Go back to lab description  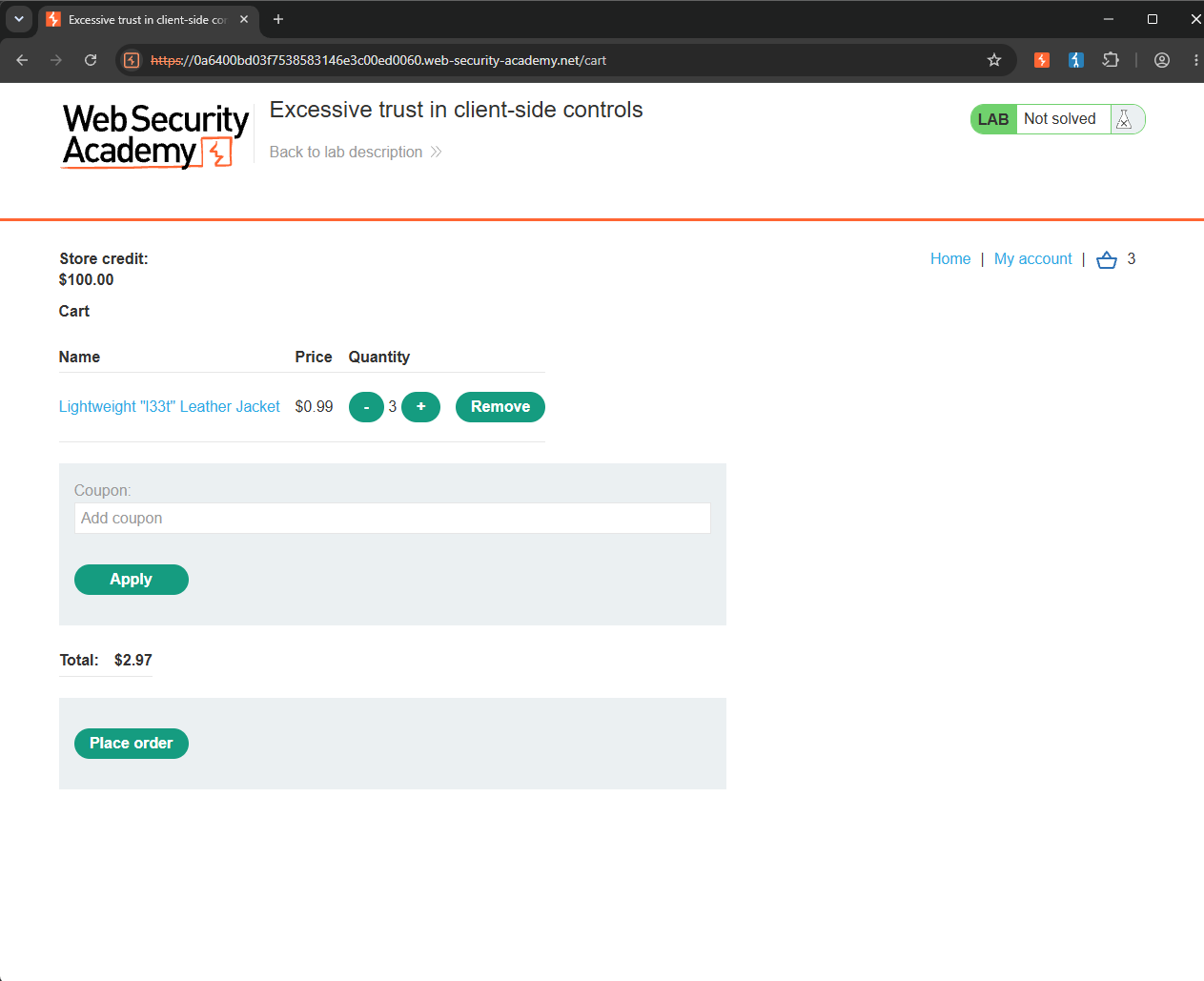pos(356,153)
